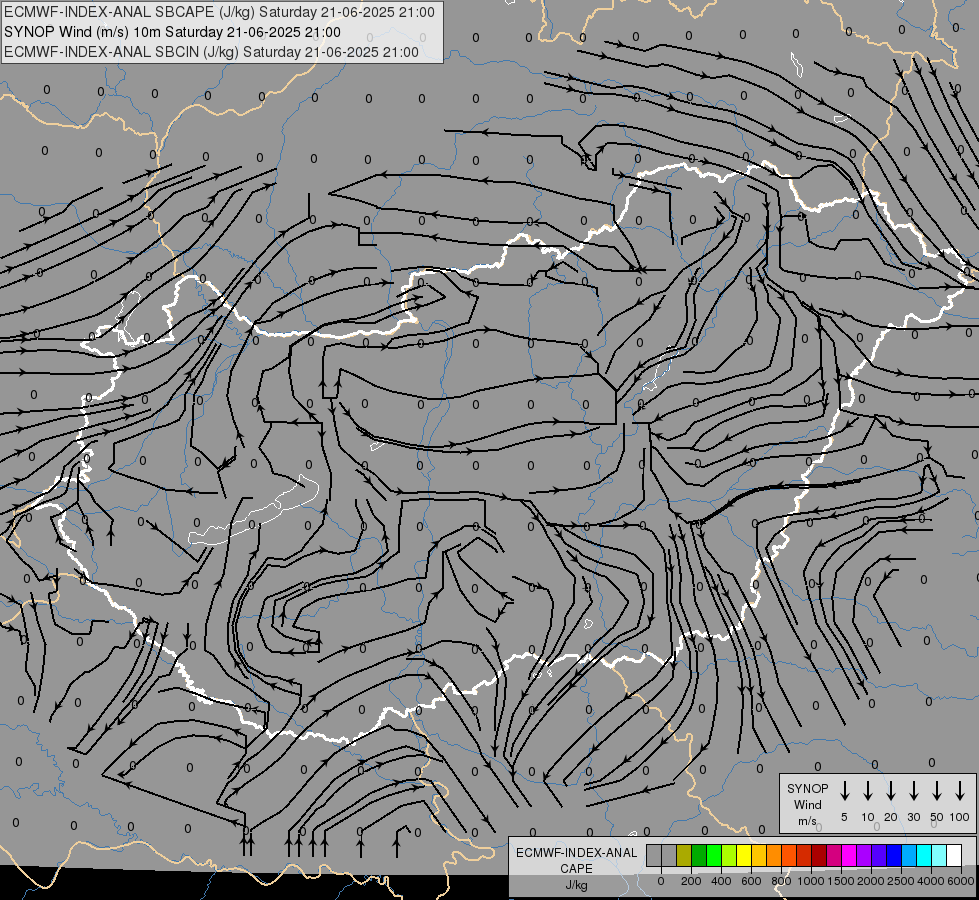Click the wind arrow above the 100 label

(960, 790)
